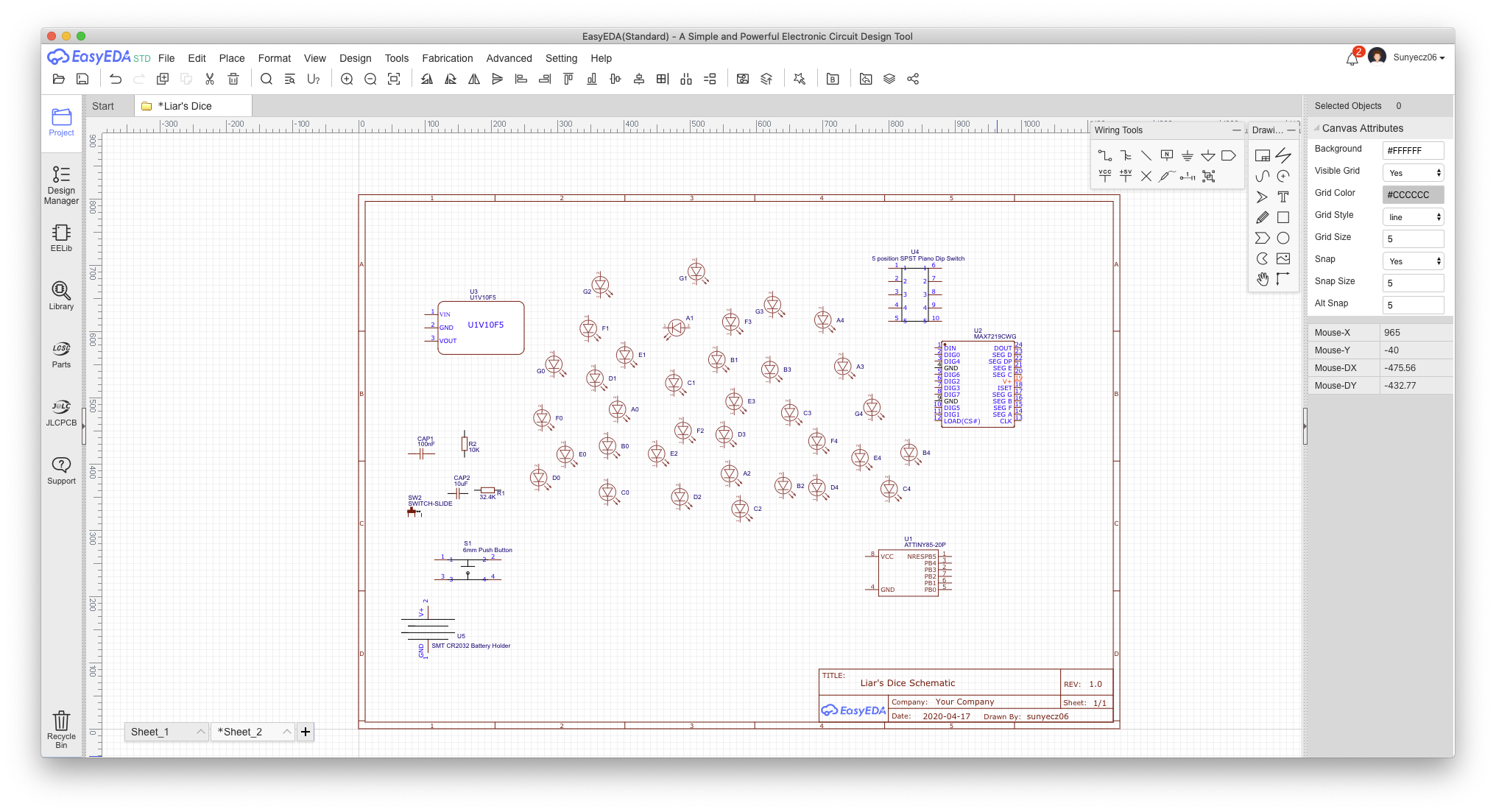The width and height of the screenshot is (1496, 812).
Task: Open the Snap dropdown
Action: (1413, 261)
